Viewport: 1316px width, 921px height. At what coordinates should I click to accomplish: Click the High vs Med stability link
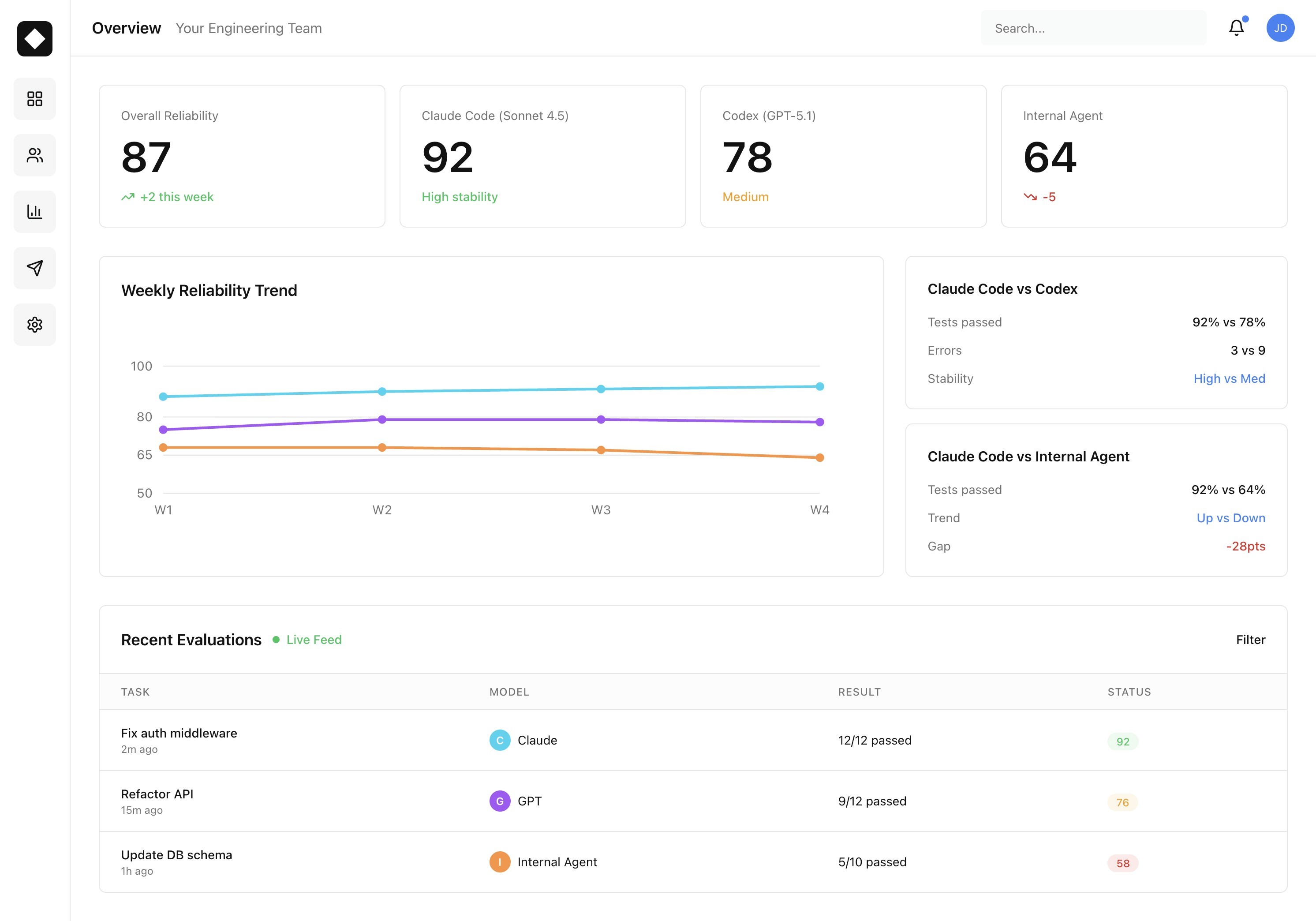[x=1230, y=379]
